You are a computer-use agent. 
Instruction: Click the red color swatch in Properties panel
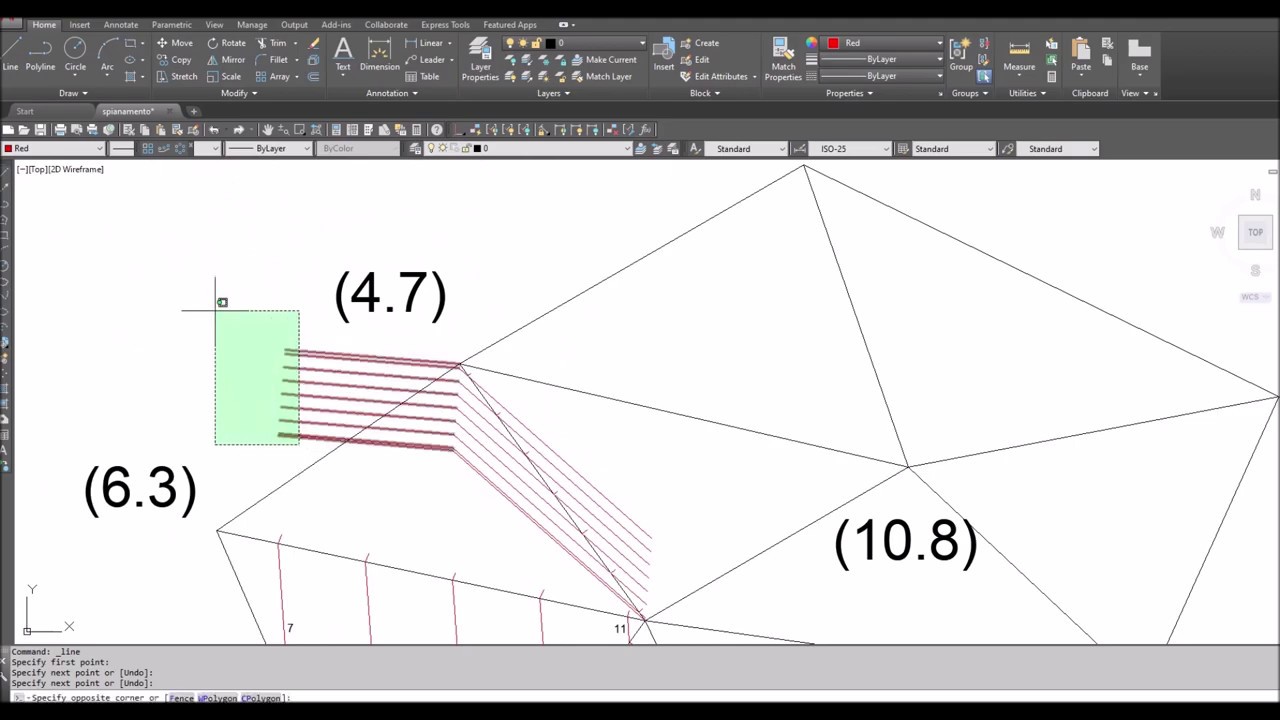(x=833, y=43)
